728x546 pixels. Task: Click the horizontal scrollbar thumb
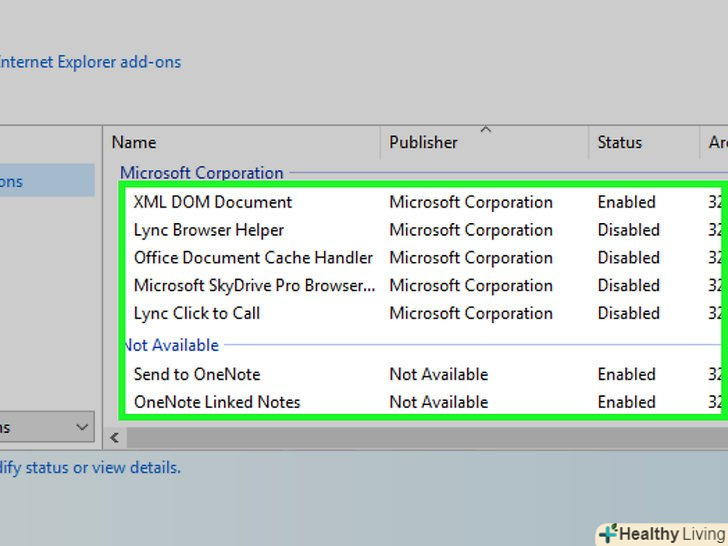click(x=420, y=437)
